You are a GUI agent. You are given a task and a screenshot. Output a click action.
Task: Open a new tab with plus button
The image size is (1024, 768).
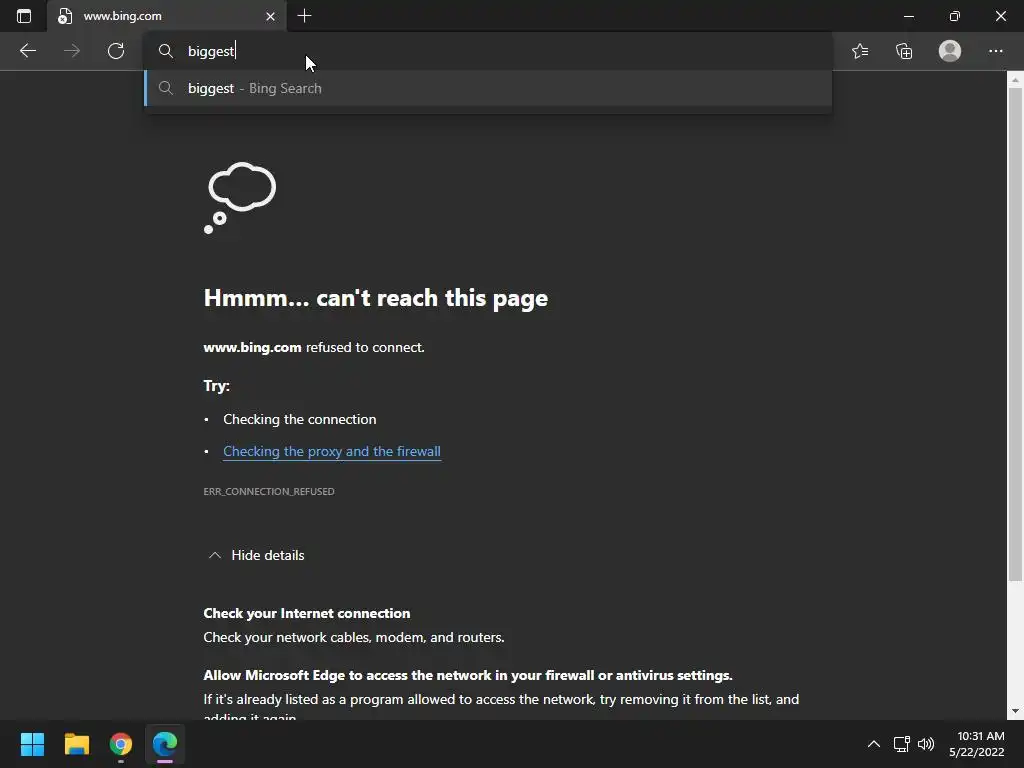pos(304,16)
